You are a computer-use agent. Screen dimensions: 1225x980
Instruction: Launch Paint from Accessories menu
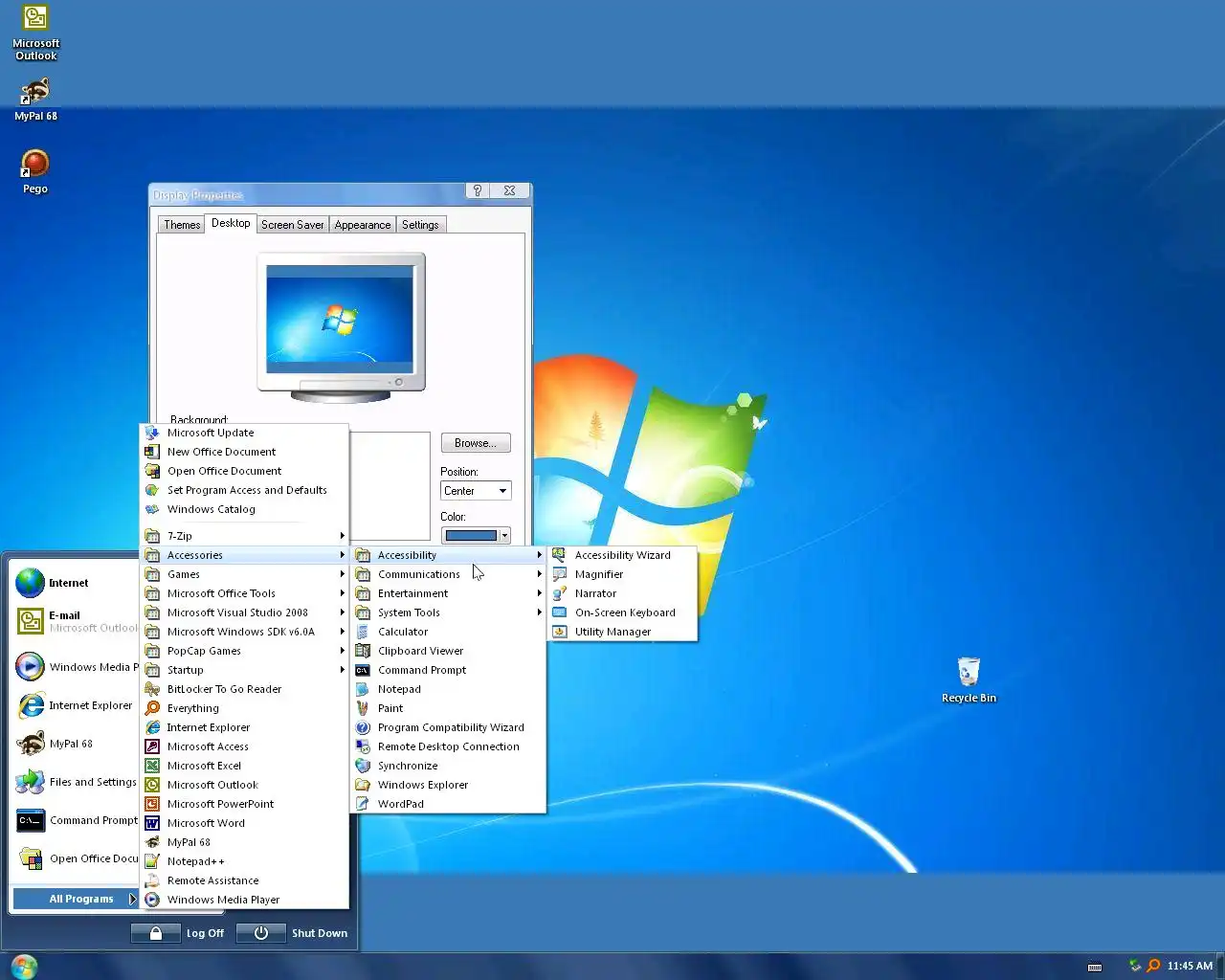coord(448,708)
